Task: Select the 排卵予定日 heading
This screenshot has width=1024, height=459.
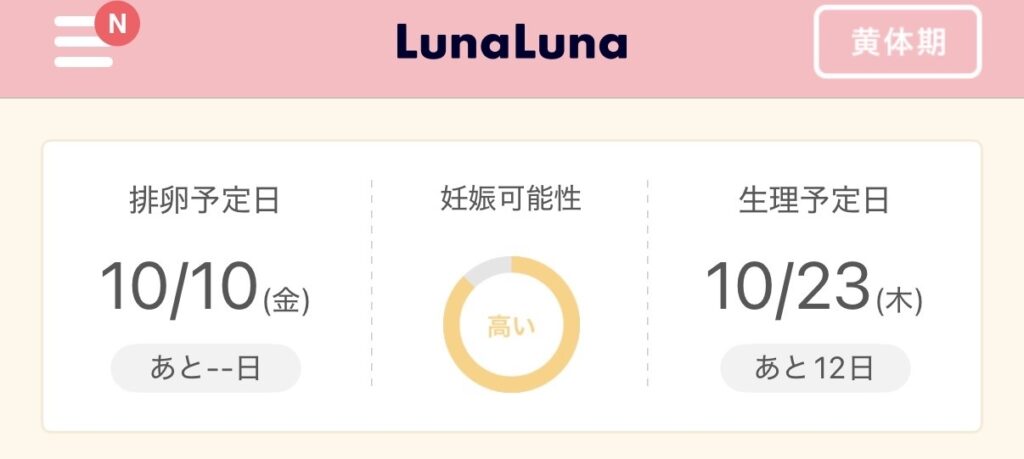Action: [205, 201]
